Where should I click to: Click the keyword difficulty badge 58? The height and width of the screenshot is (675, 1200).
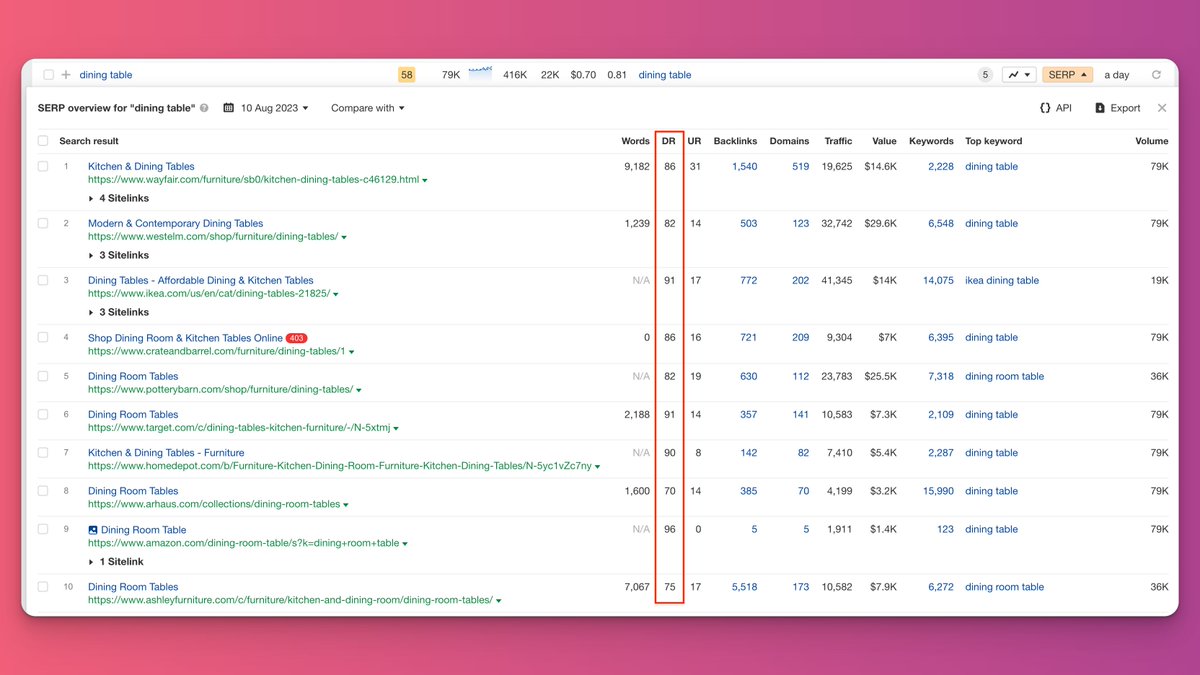tap(406, 75)
